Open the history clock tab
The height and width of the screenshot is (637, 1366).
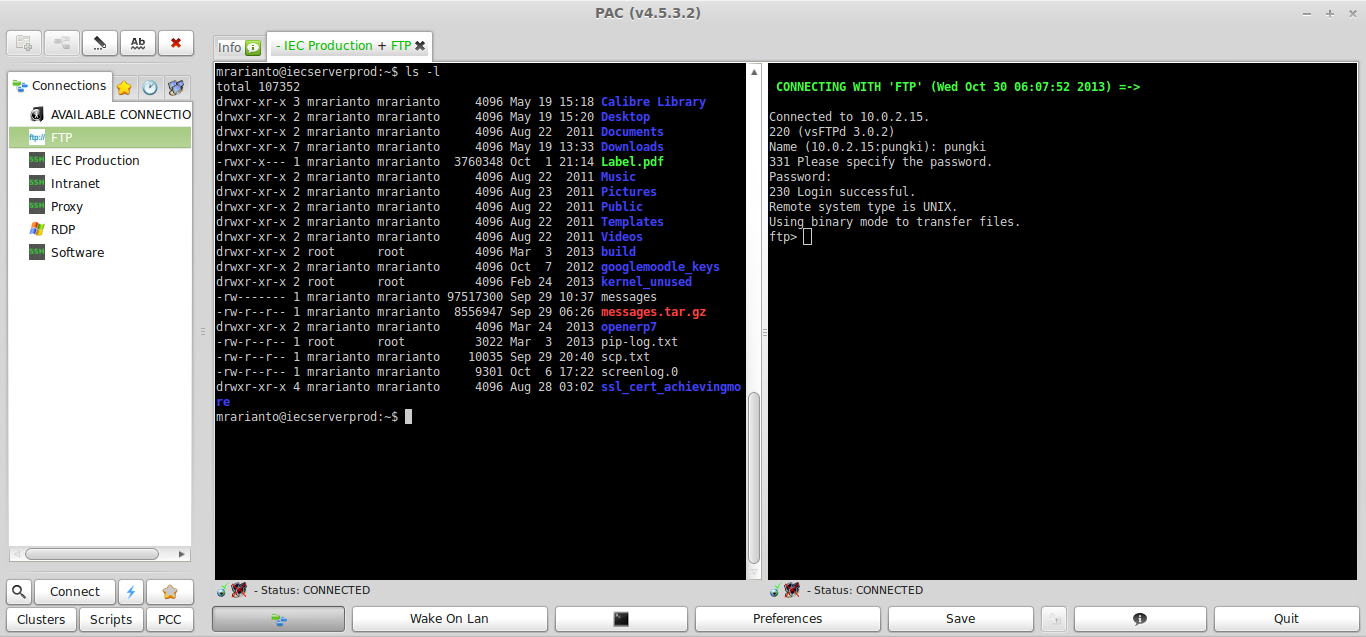[x=149, y=87]
